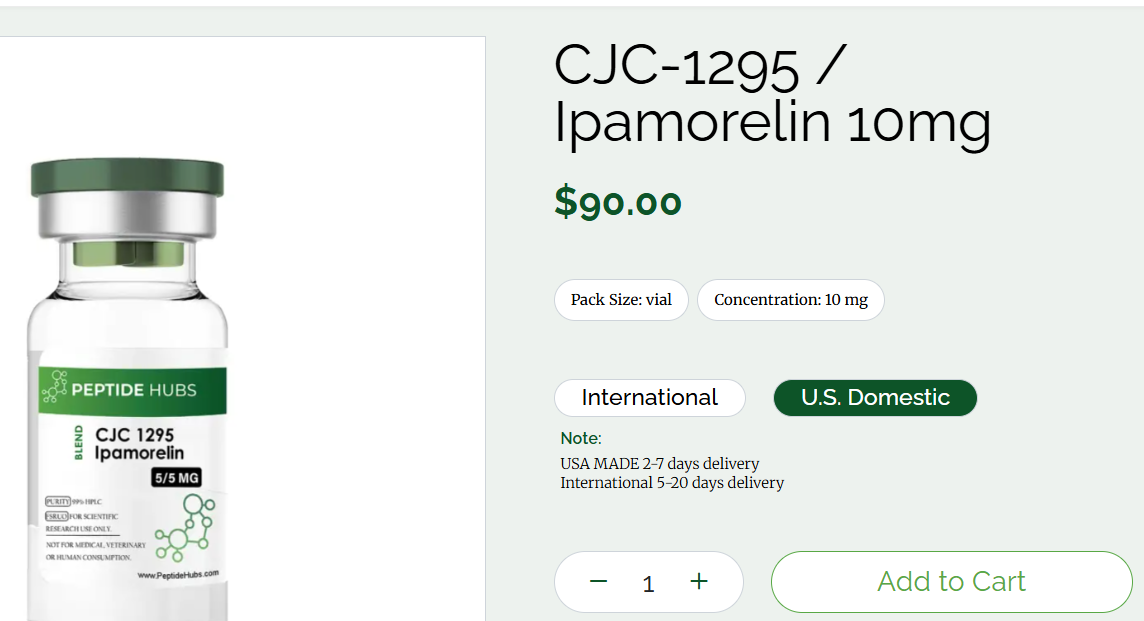Click the vertical BLEND text on vial label
Viewport: 1144px width, 621px height.
tap(79, 445)
